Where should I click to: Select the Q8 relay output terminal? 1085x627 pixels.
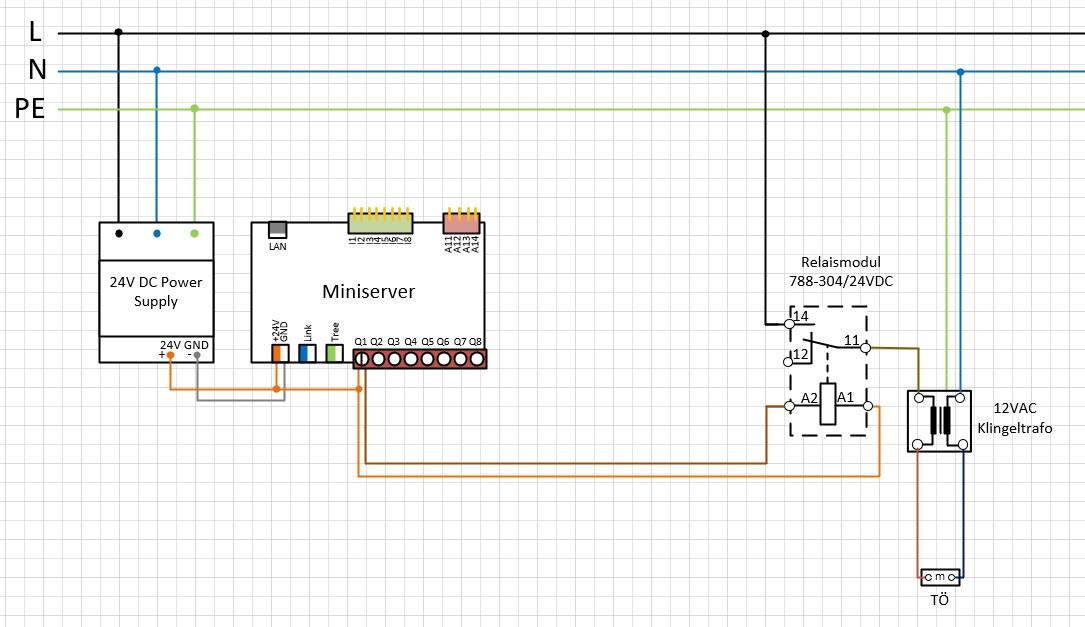coord(477,358)
